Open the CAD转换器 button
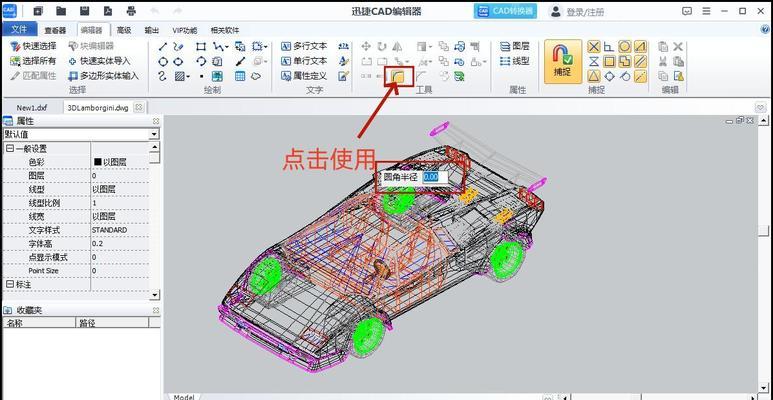The image size is (773, 400). click(505, 11)
